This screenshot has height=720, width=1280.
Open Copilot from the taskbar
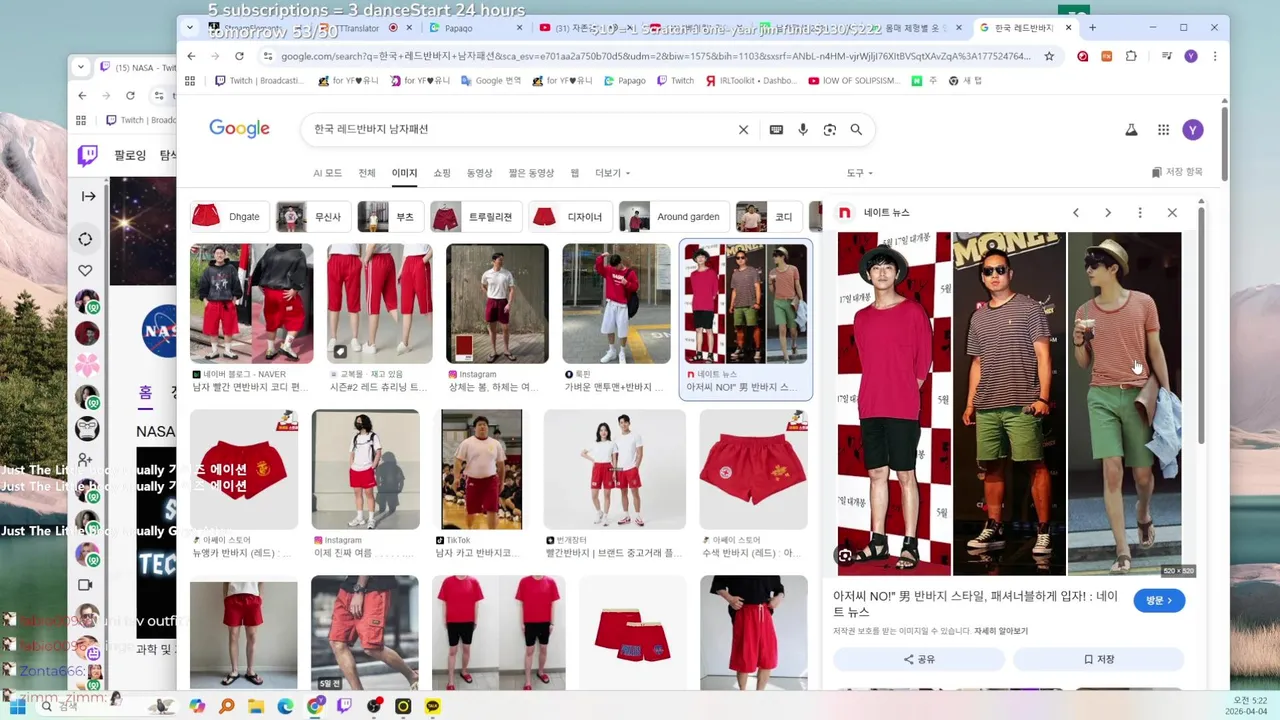197,706
